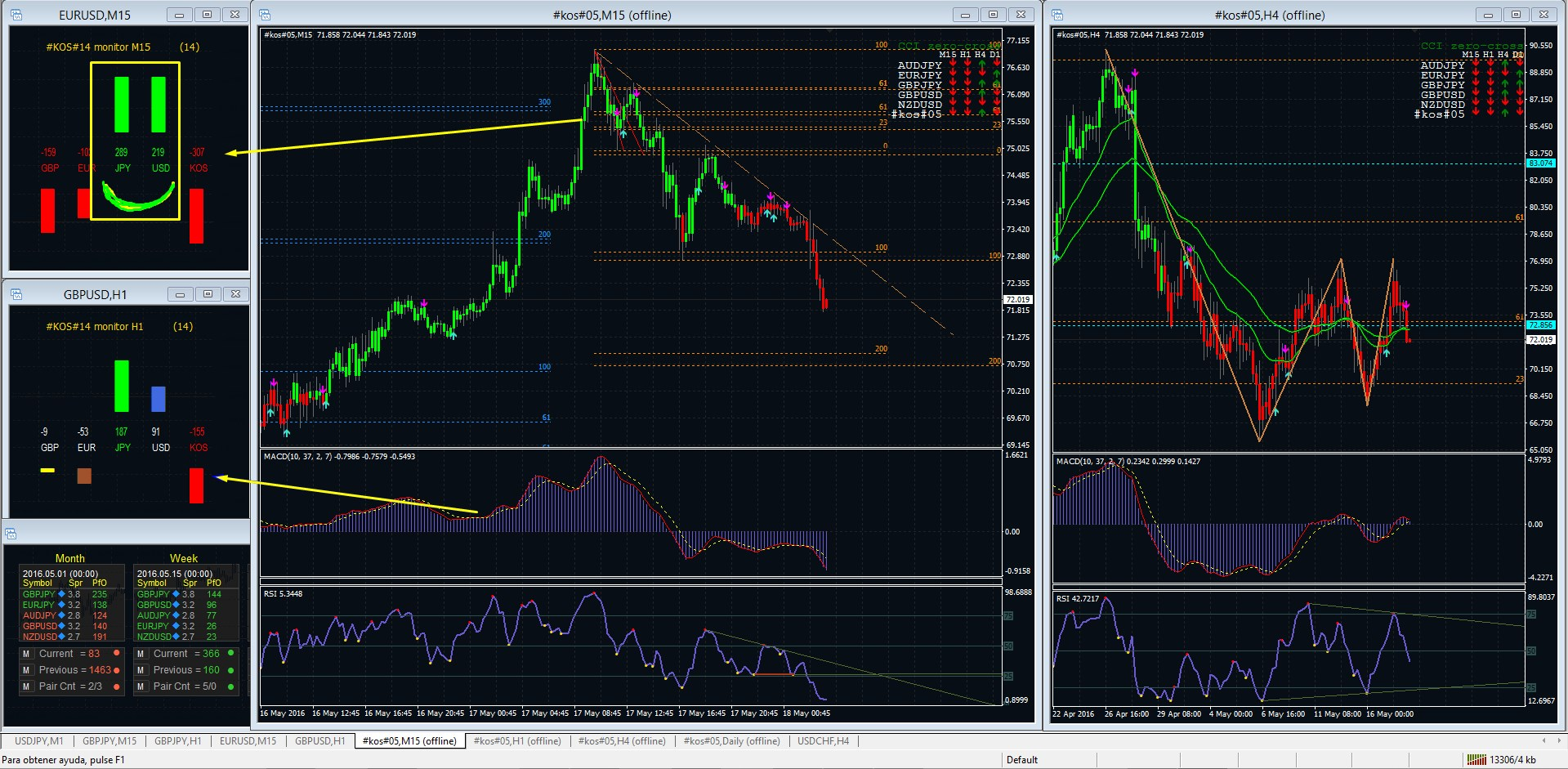Screen dimensions: 1568x769
Task: Click the chart icon of #kos#05,H4 (offline) window
Action: coord(1057,15)
